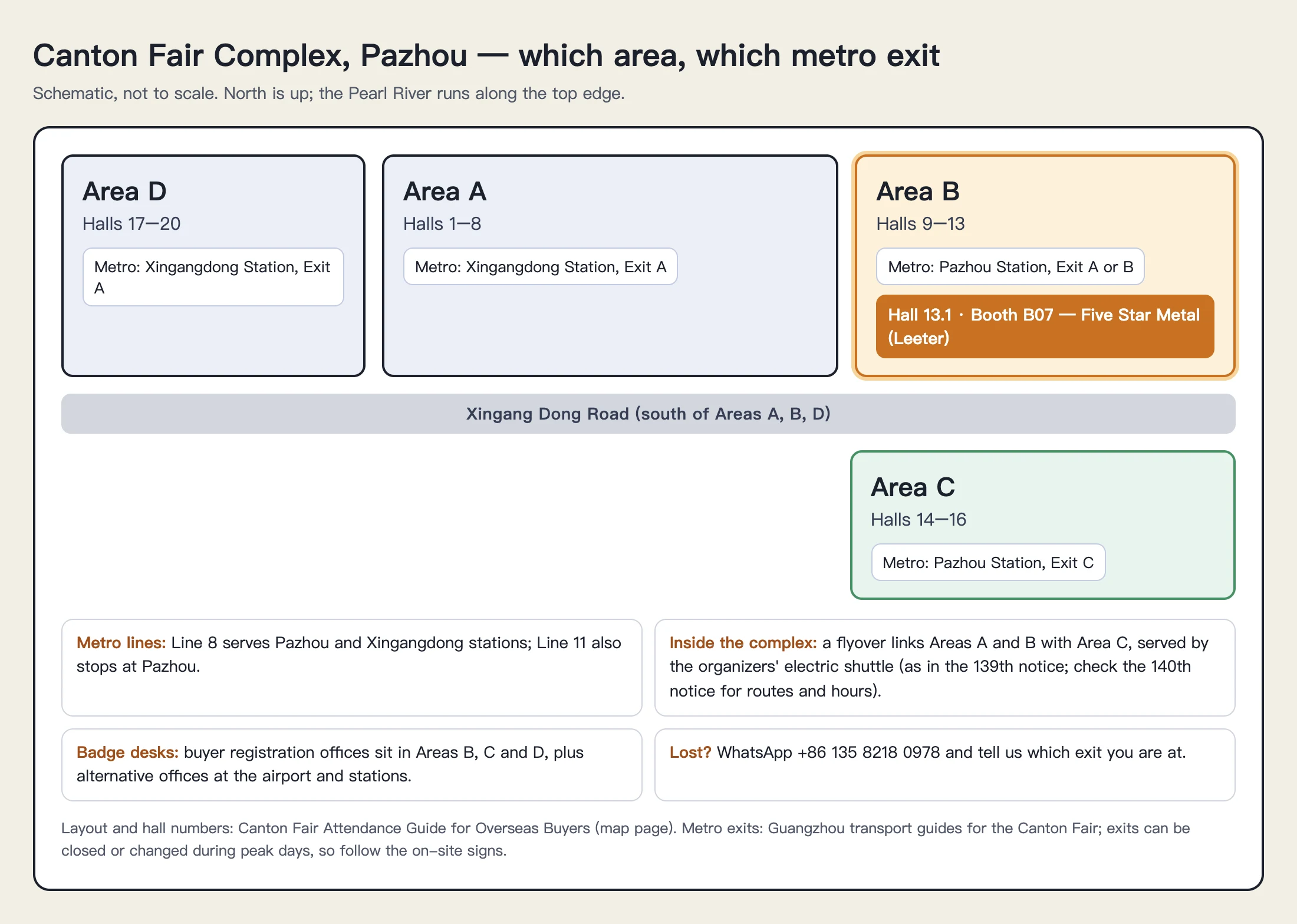
Task: Click 'Halls 14—16' text
Action: pos(919,520)
